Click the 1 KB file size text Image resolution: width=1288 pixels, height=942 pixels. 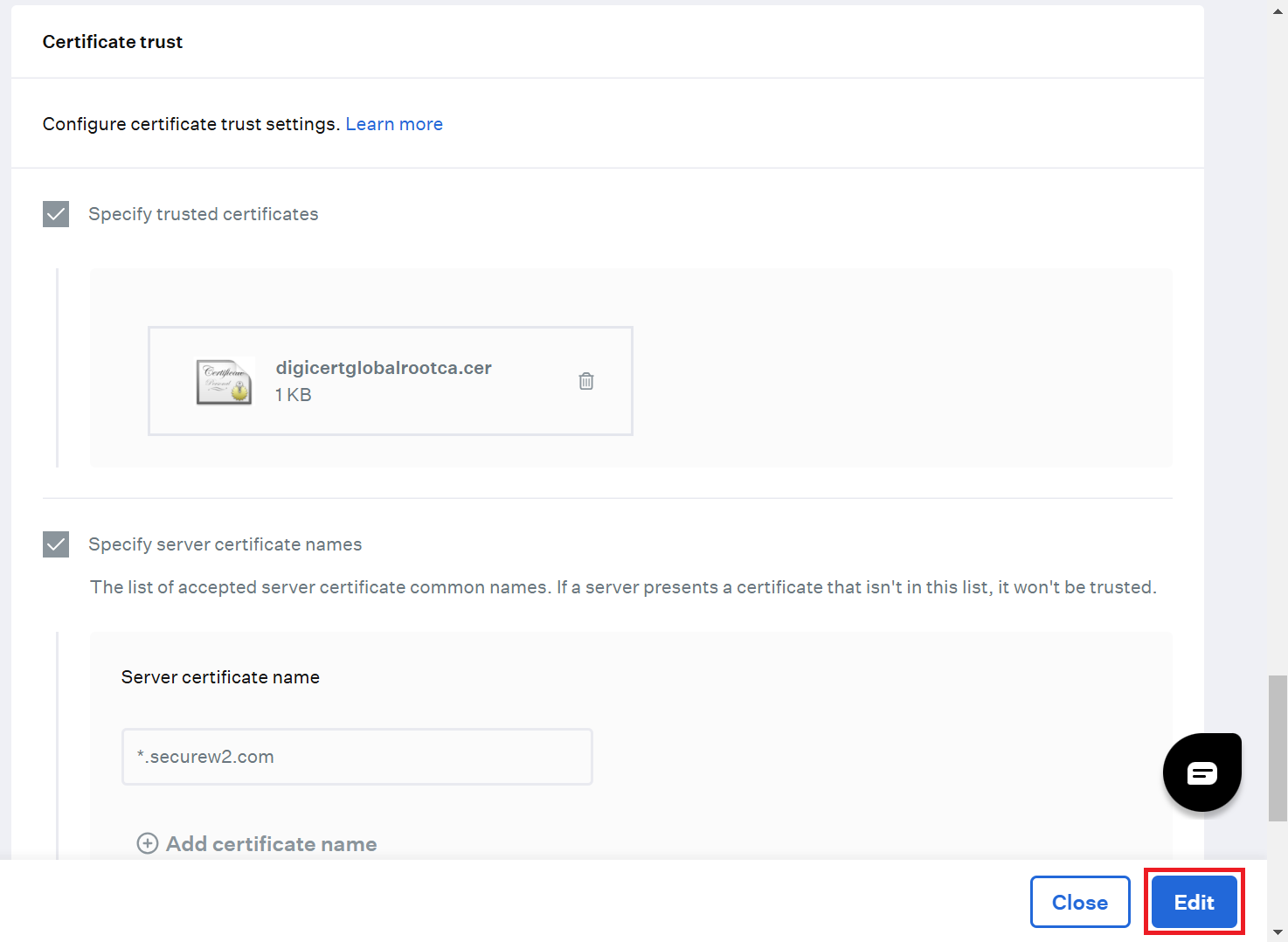(294, 395)
